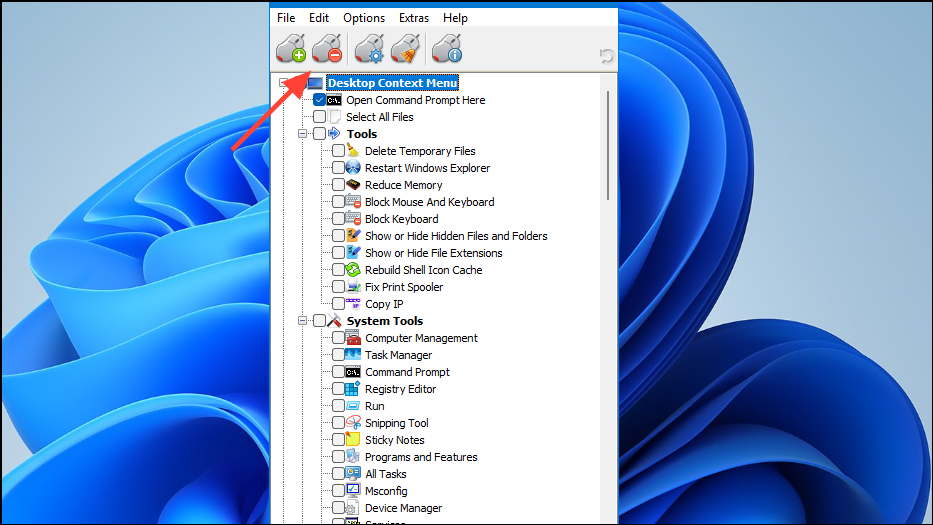Click the Delete Temporary Files broom icon

[353, 151]
